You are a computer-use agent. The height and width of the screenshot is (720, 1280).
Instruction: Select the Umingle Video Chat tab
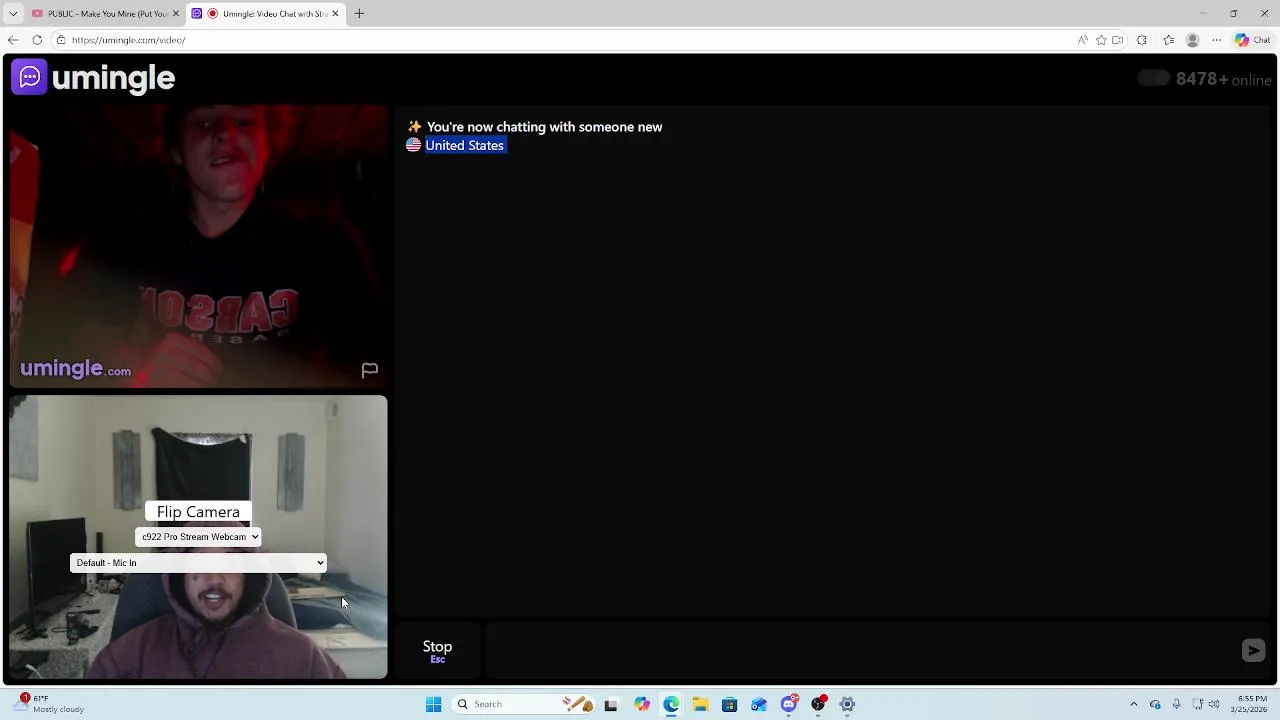point(265,14)
